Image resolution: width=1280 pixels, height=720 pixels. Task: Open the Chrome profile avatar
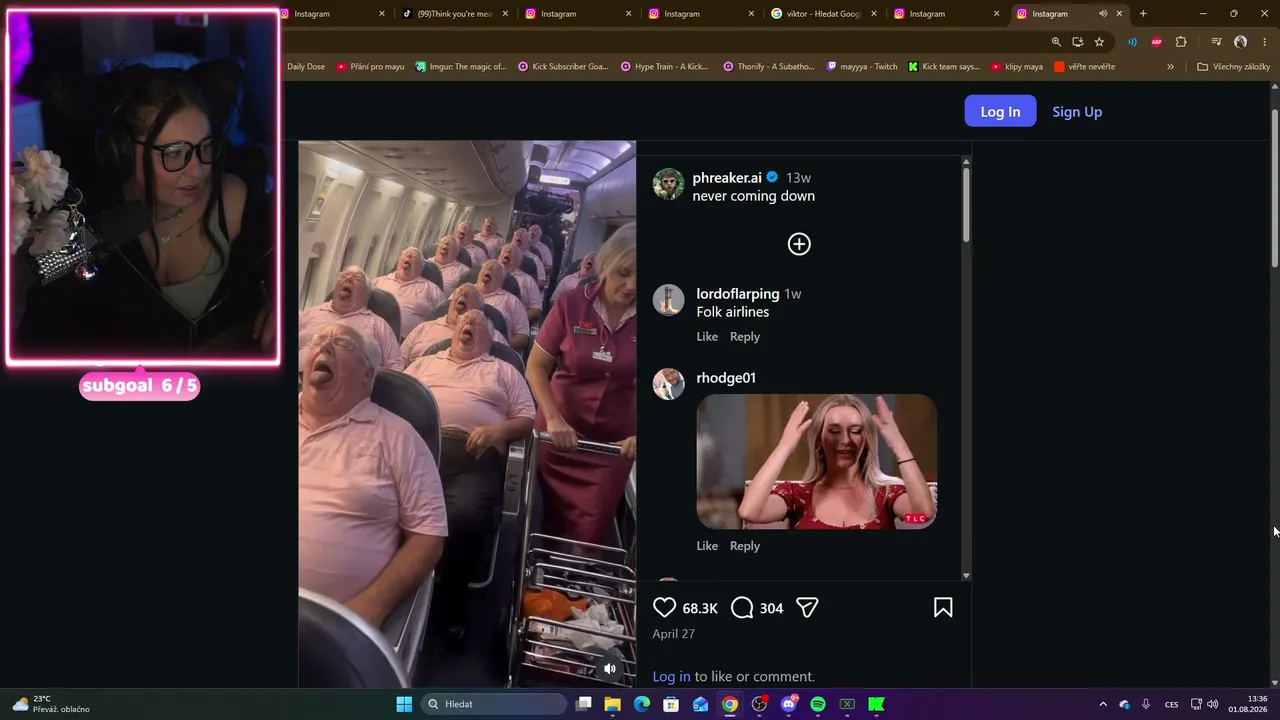click(1240, 42)
